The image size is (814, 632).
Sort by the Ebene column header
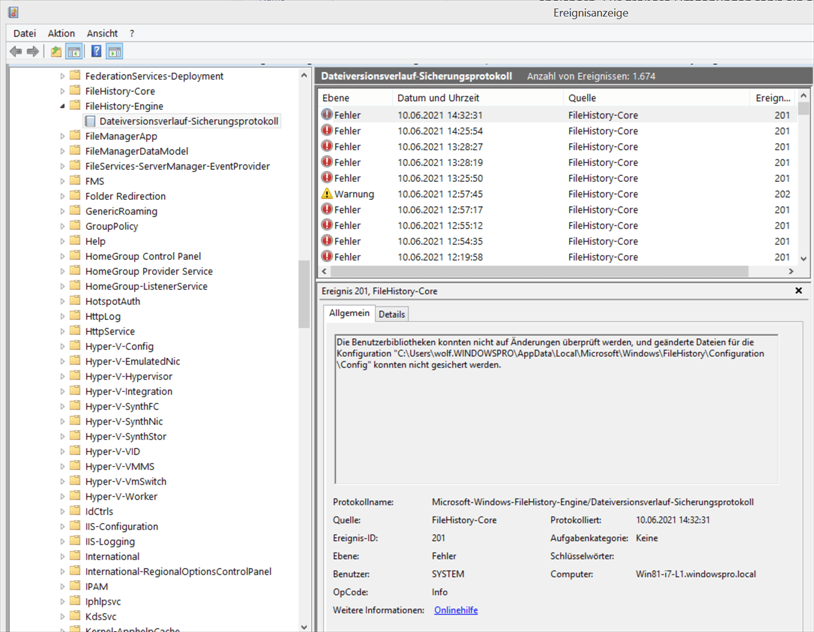click(355, 98)
